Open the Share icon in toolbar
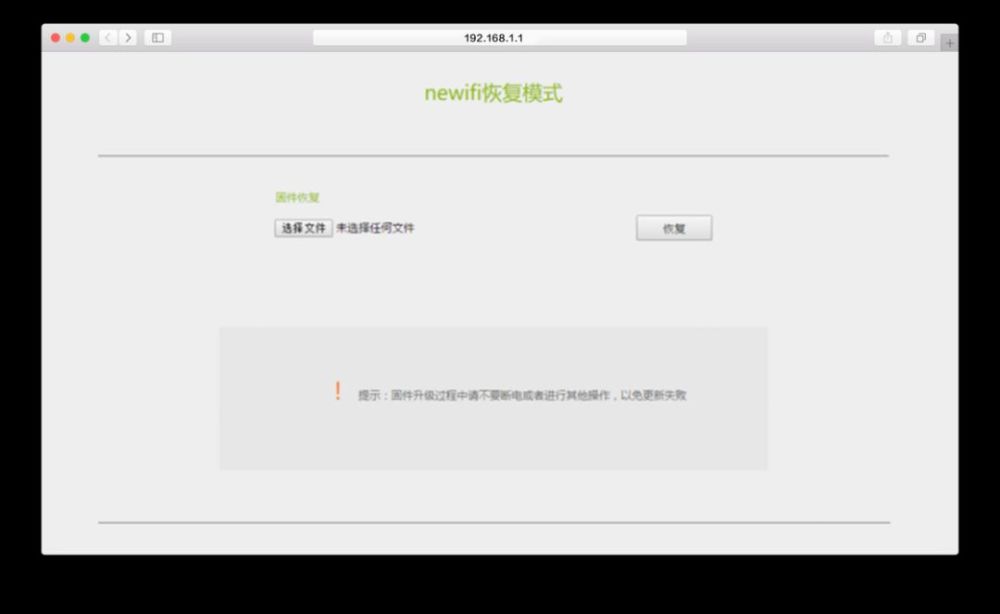The height and width of the screenshot is (614, 1000). click(x=888, y=38)
